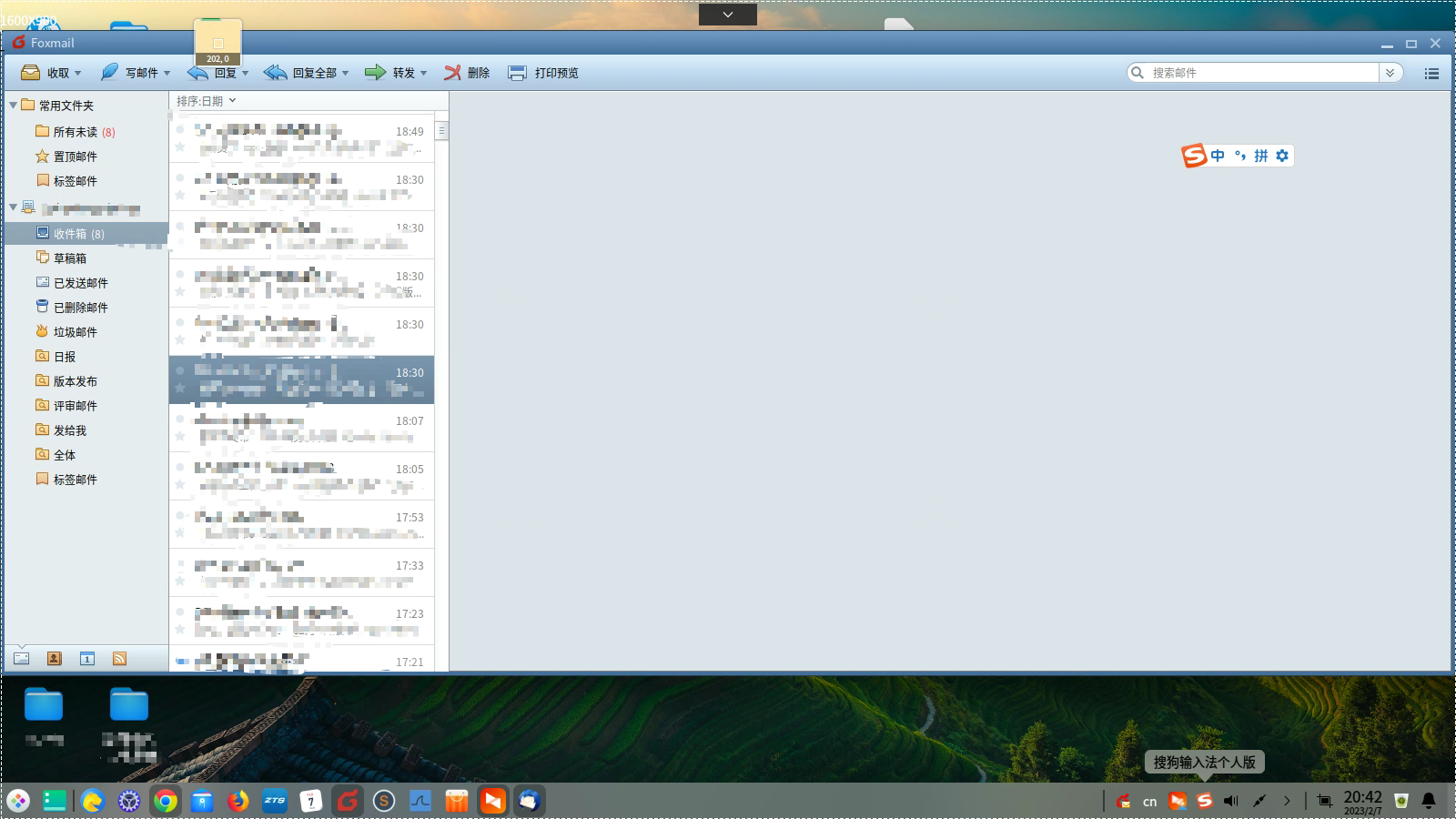Select the 日报 search folder

(x=56, y=357)
